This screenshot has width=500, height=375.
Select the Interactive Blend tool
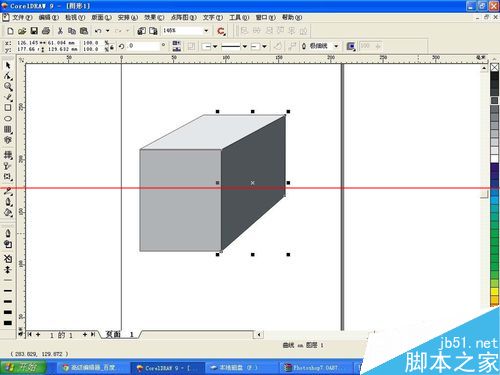pos(8,177)
